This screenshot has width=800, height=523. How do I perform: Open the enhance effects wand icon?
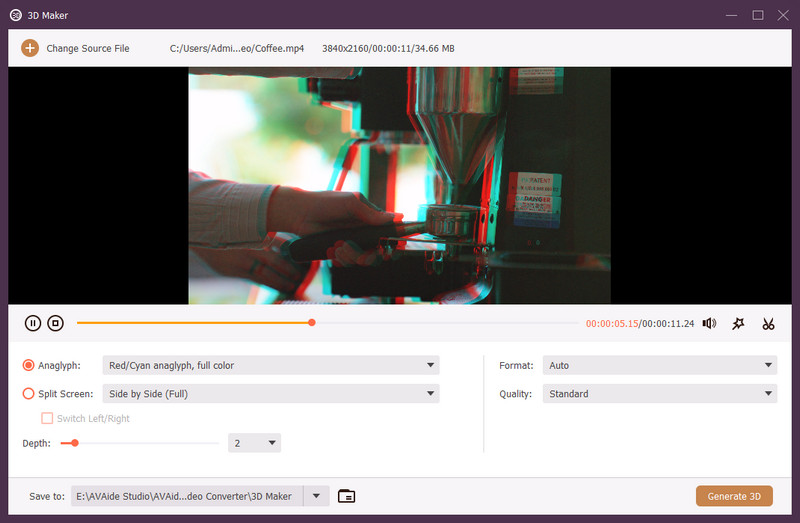coord(738,323)
